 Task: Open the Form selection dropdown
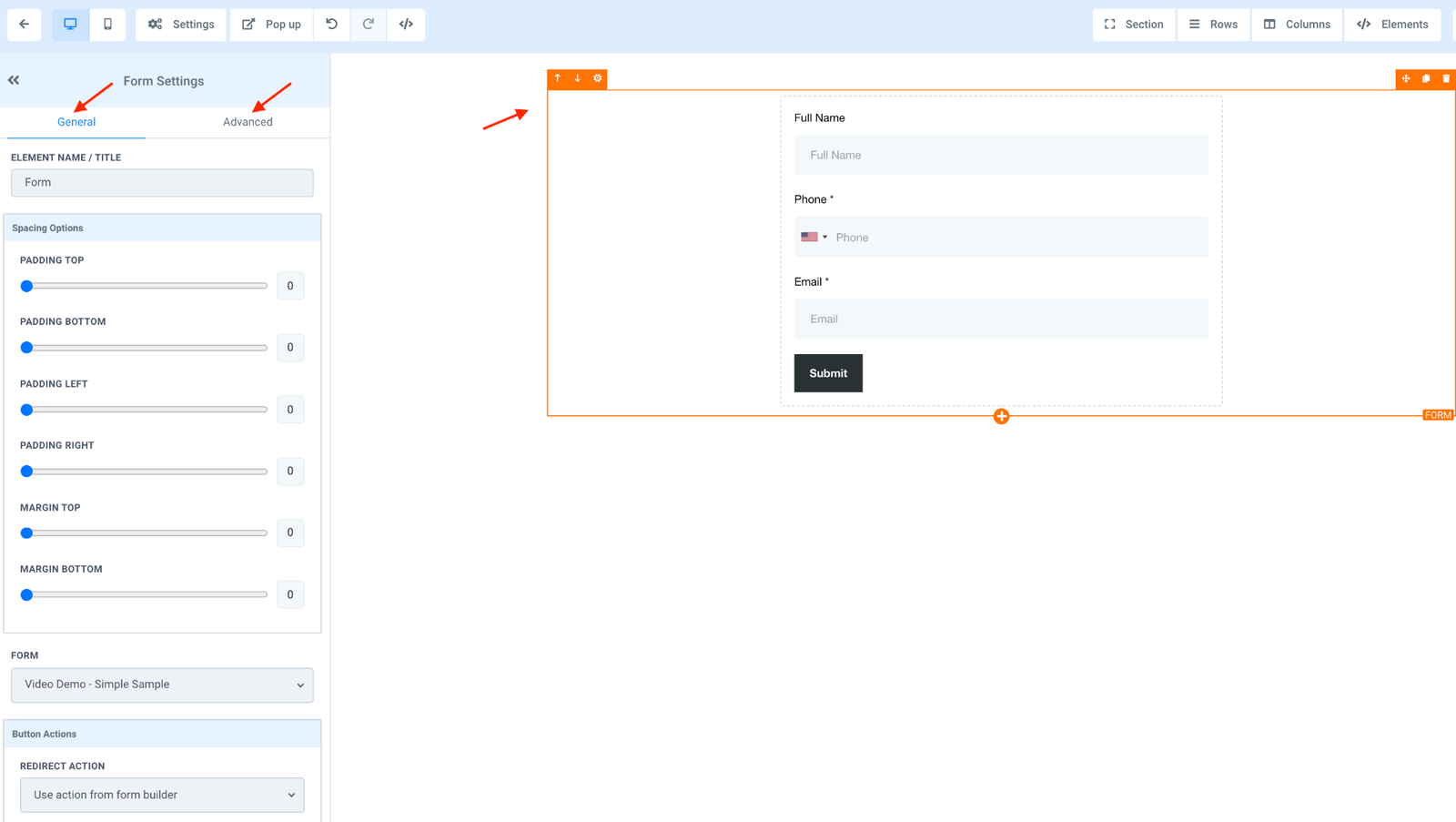point(162,685)
